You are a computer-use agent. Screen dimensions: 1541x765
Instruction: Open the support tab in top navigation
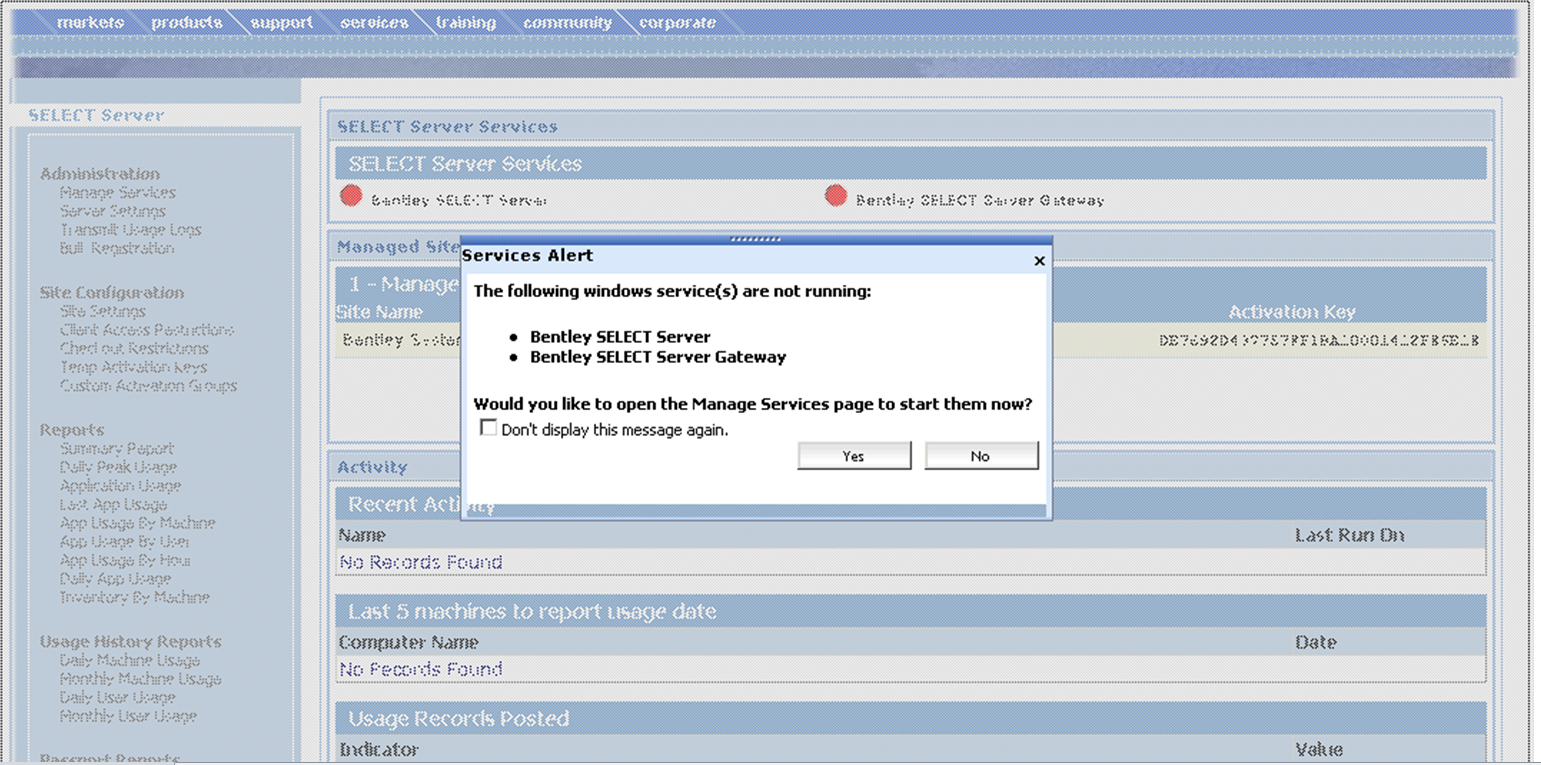coord(282,22)
